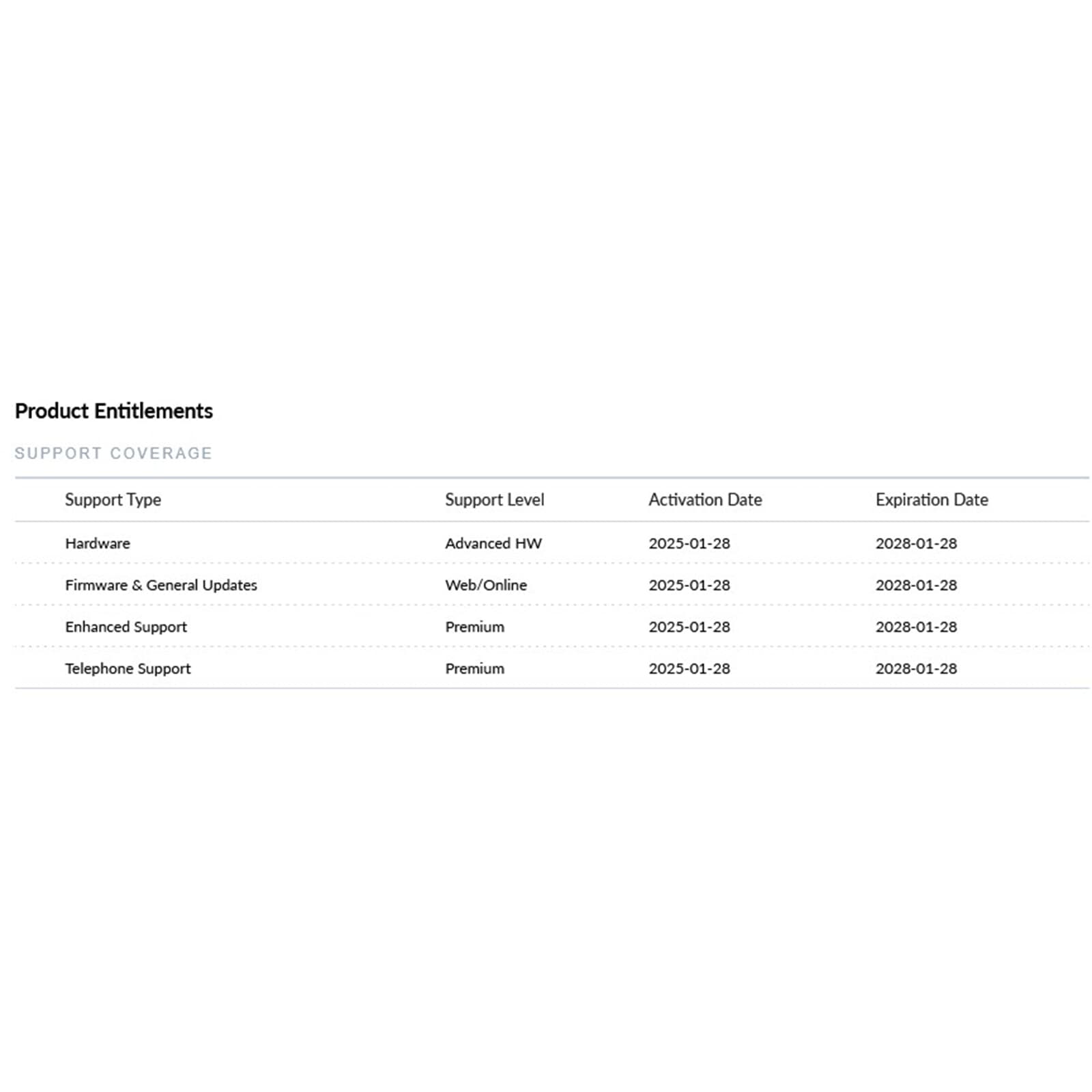Click Enhanced Support activation date

pyautogui.click(x=689, y=627)
